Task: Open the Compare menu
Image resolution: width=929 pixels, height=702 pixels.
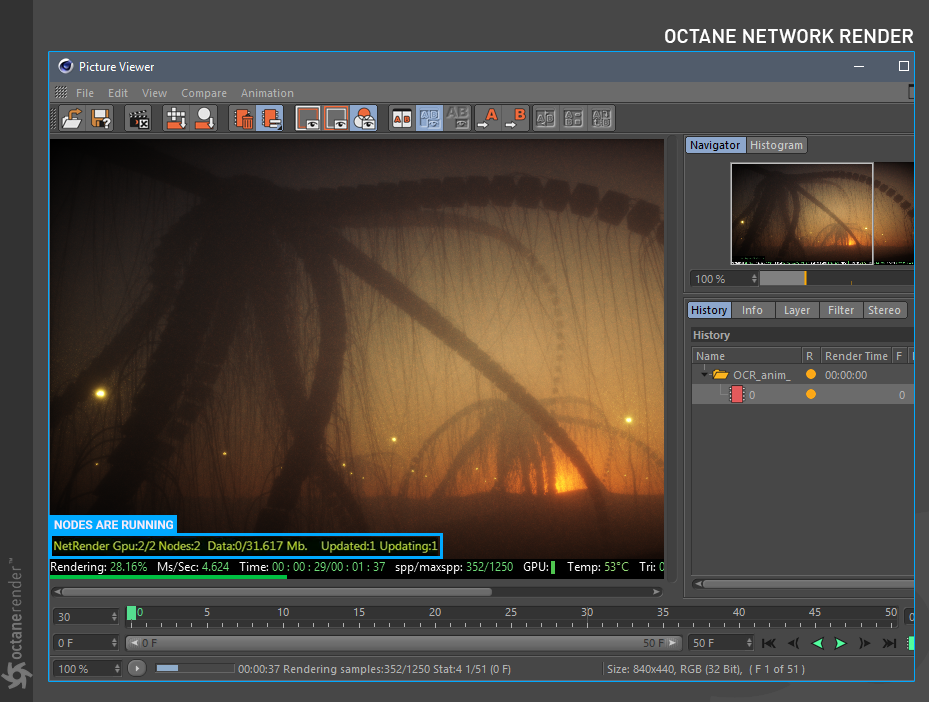Action: point(204,93)
